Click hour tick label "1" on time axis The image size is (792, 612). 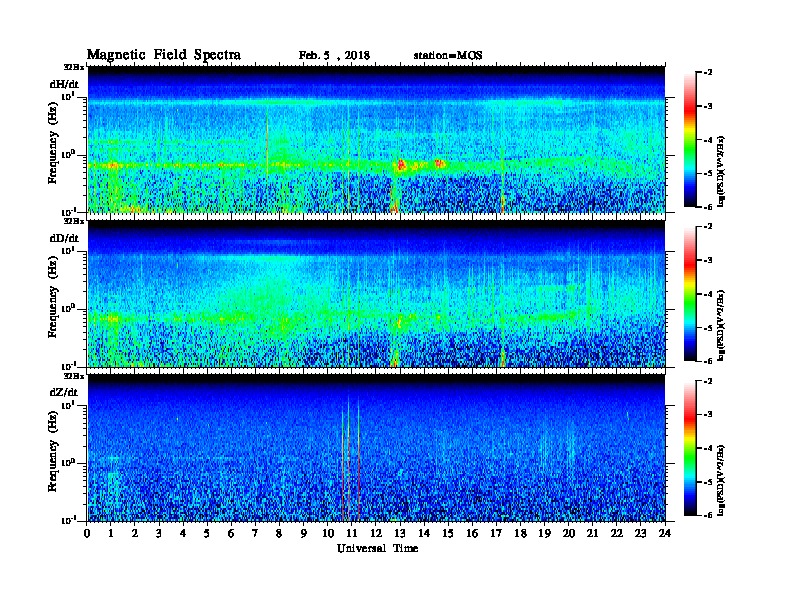[x=111, y=533]
